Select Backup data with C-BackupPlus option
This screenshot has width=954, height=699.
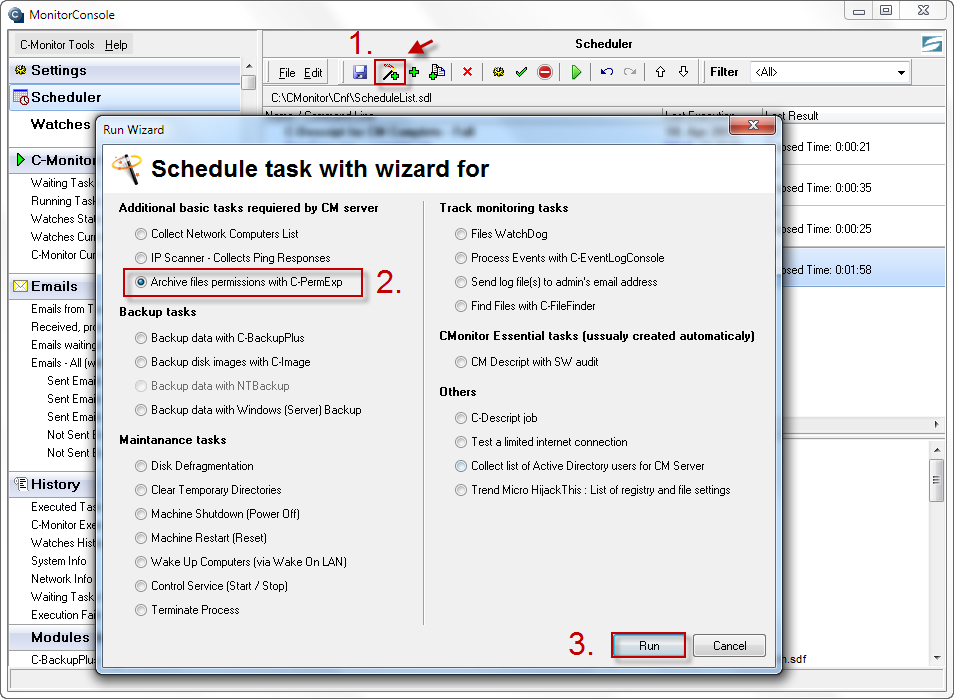pos(220,338)
